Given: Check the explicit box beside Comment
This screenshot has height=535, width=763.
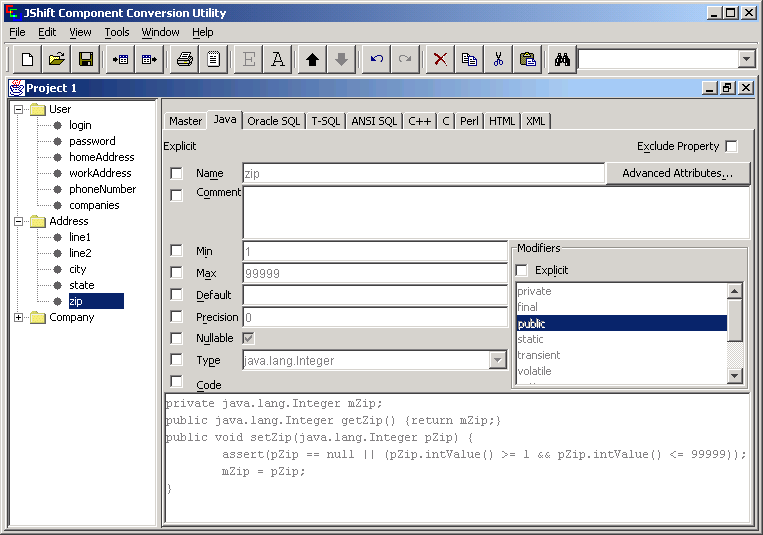Looking at the screenshot, I should (x=176, y=195).
